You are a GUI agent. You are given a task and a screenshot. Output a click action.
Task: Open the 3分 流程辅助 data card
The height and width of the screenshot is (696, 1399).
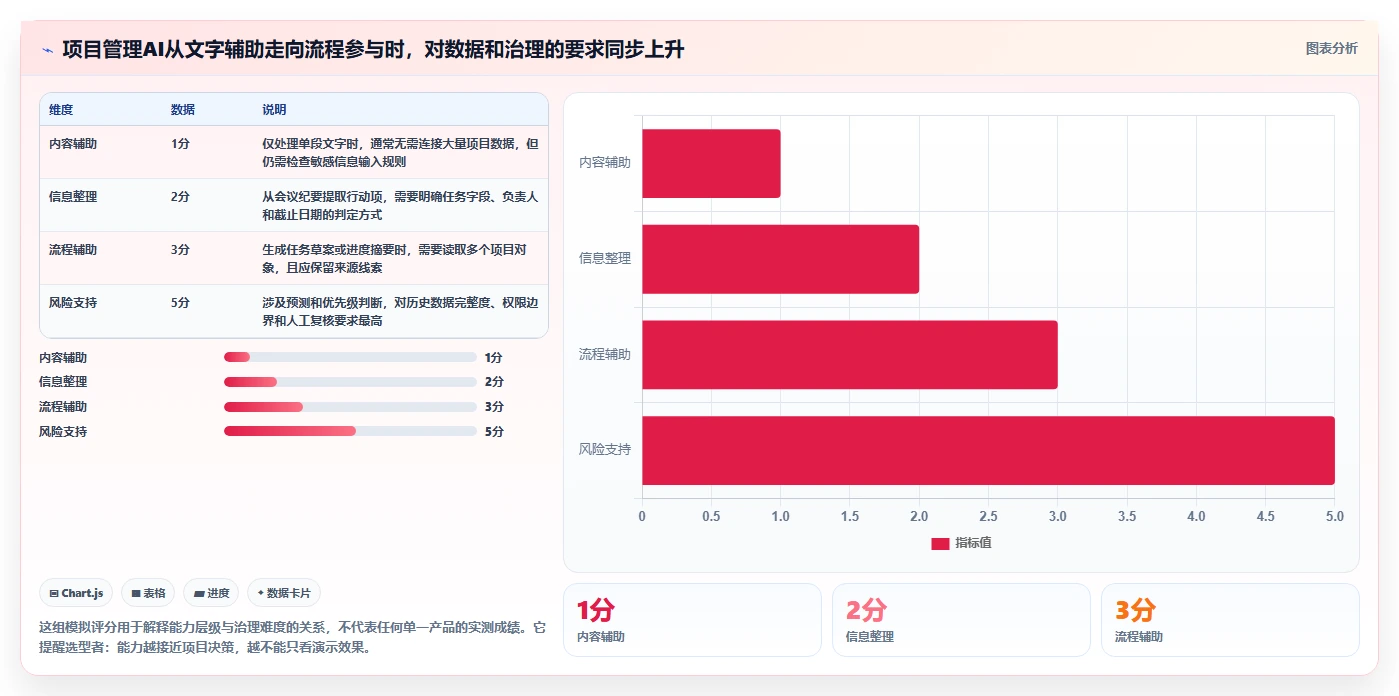1230,620
